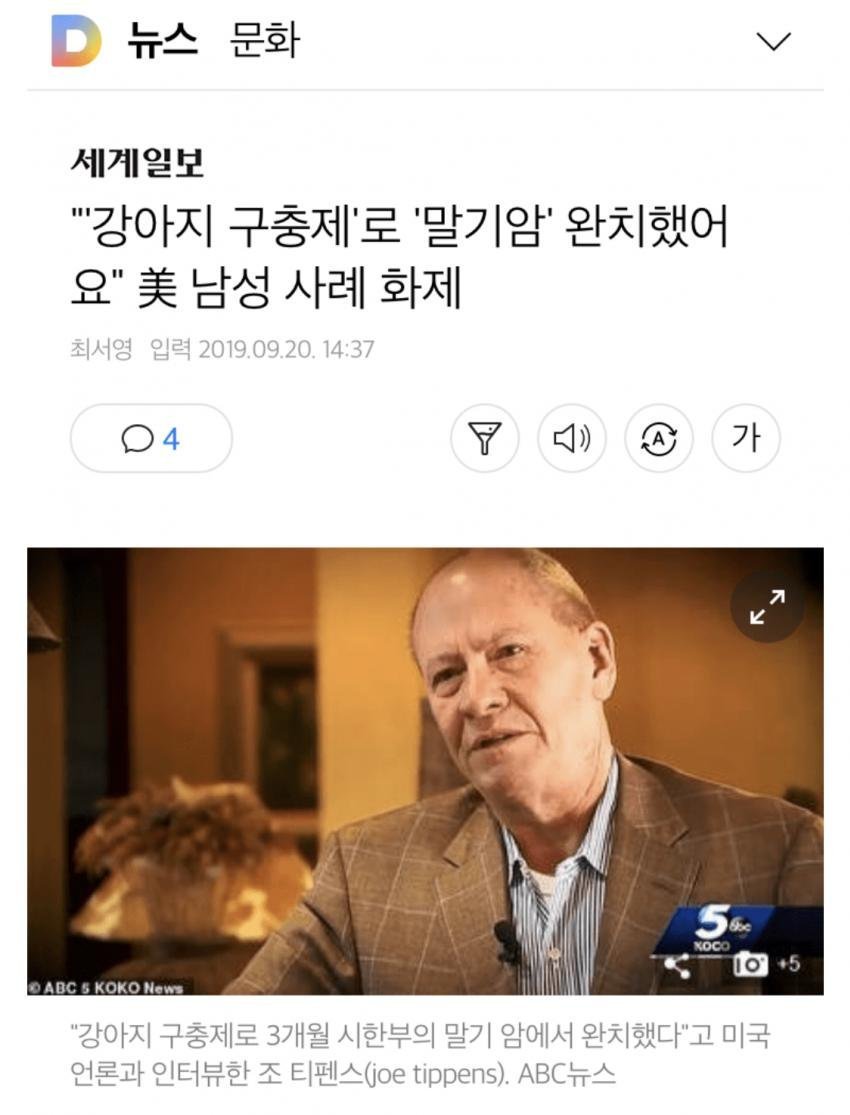Click the funnel summary icon
The image size is (850, 1115).
(484, 438)
